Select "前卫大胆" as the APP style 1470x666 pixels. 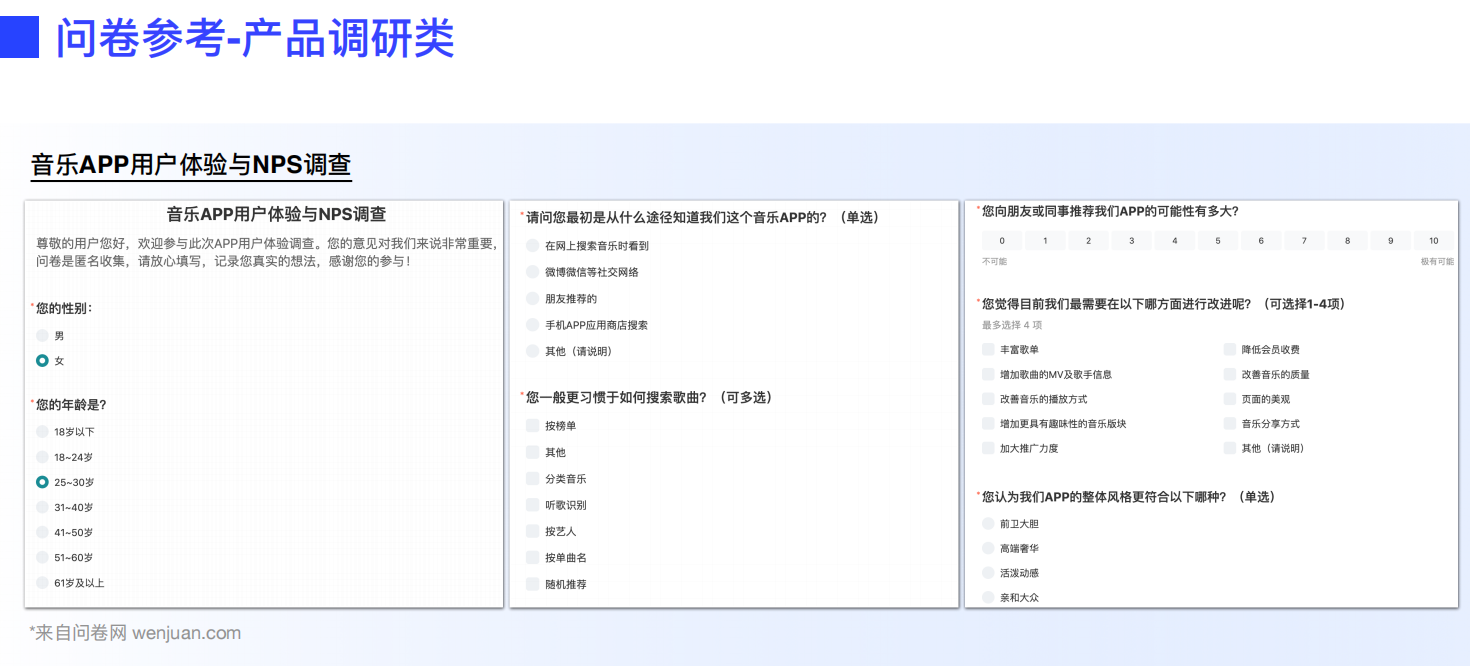987,523
